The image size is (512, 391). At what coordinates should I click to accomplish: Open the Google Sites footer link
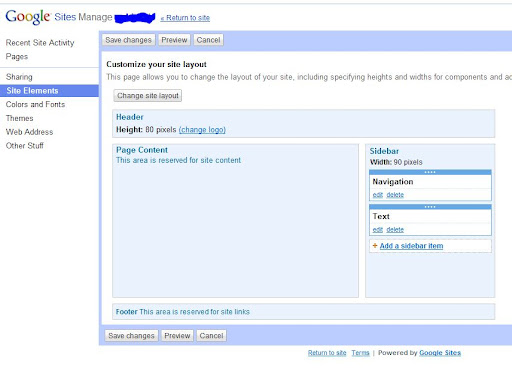440,353
